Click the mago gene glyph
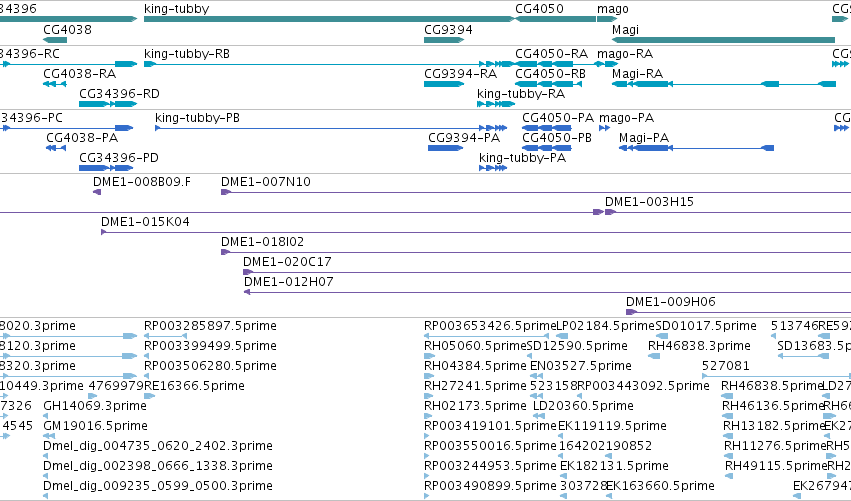 607,19
